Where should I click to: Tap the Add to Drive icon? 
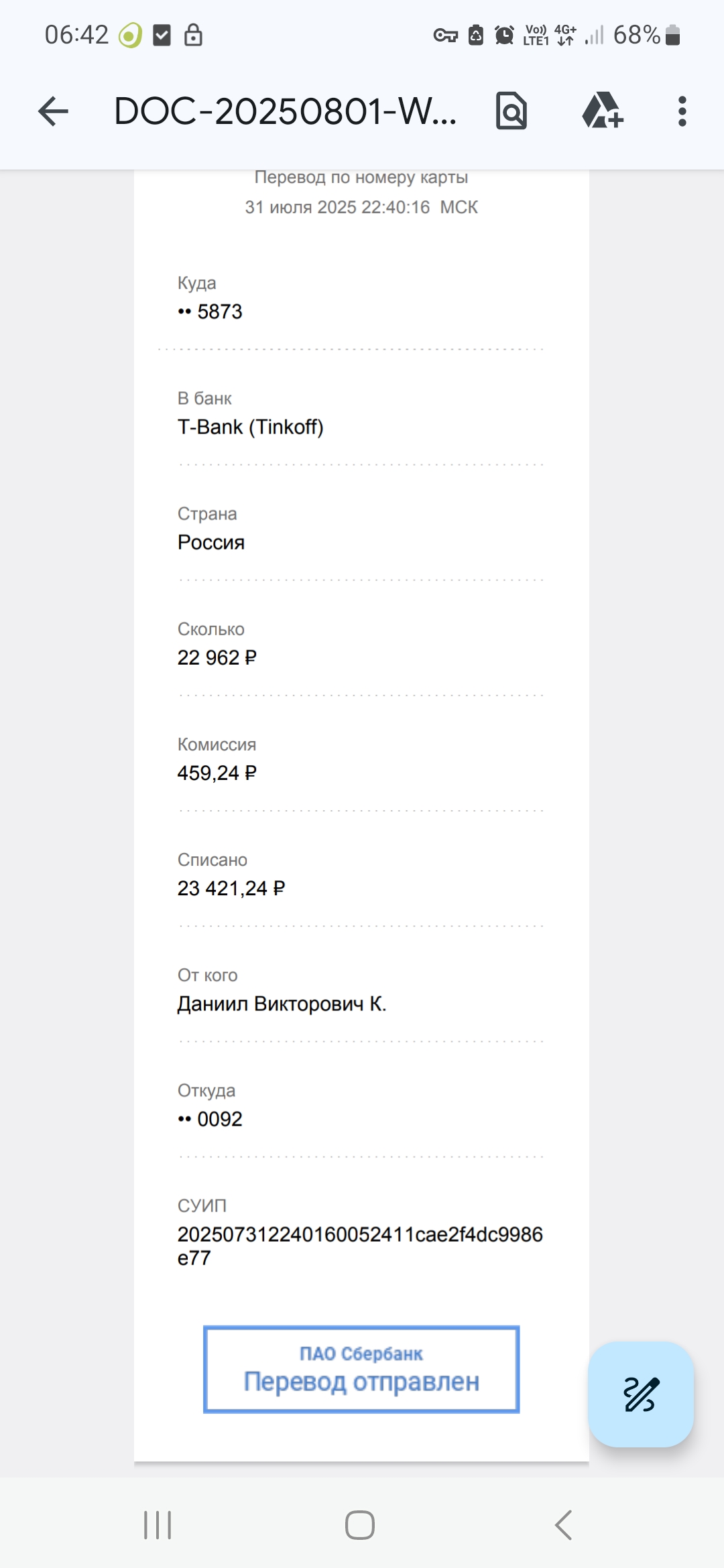(x=603, y=111)
